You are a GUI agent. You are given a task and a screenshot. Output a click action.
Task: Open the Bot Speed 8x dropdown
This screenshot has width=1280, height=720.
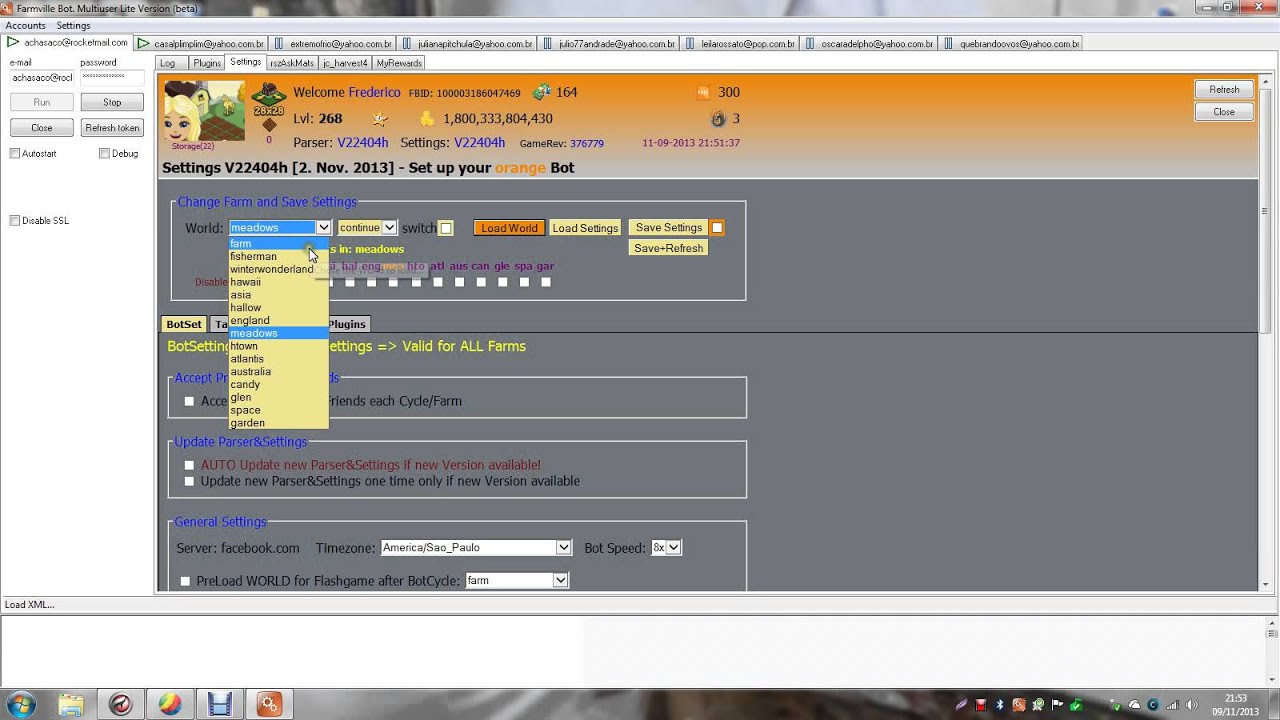[666, 548]
